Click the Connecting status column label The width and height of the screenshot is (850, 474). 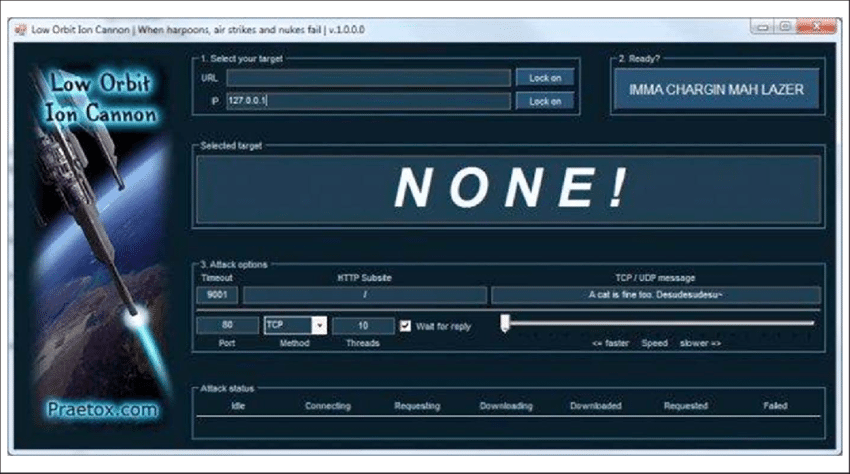point(327,406)
